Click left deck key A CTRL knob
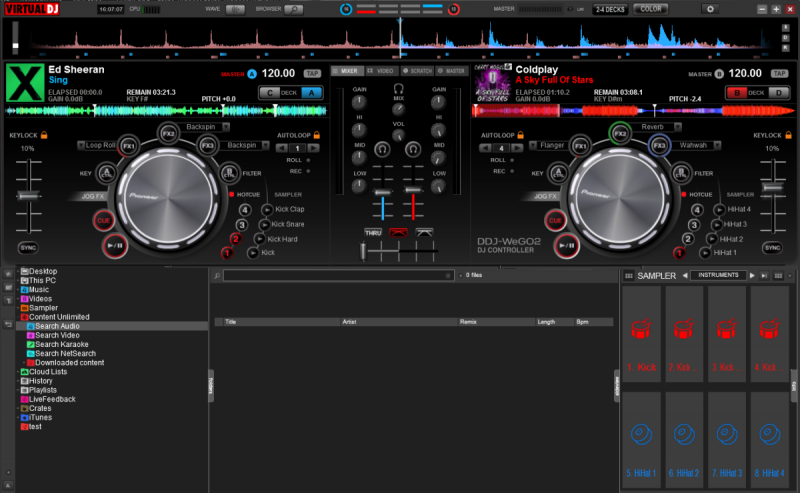Viewport: 800px width, 493px height. (x=106, y=174)
